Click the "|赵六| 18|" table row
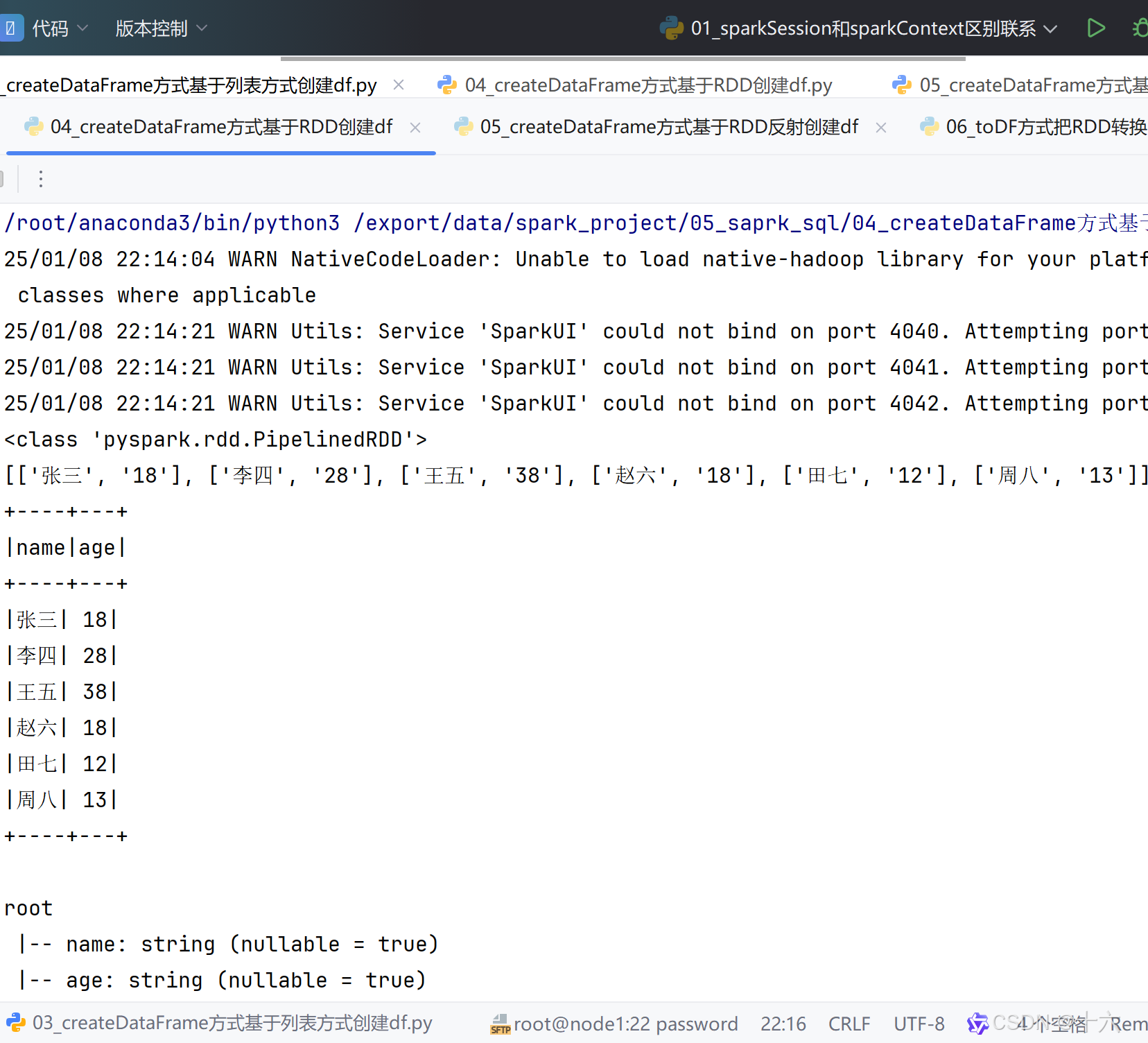Screen dimensions: 1148x1043 tap(61, 727)
